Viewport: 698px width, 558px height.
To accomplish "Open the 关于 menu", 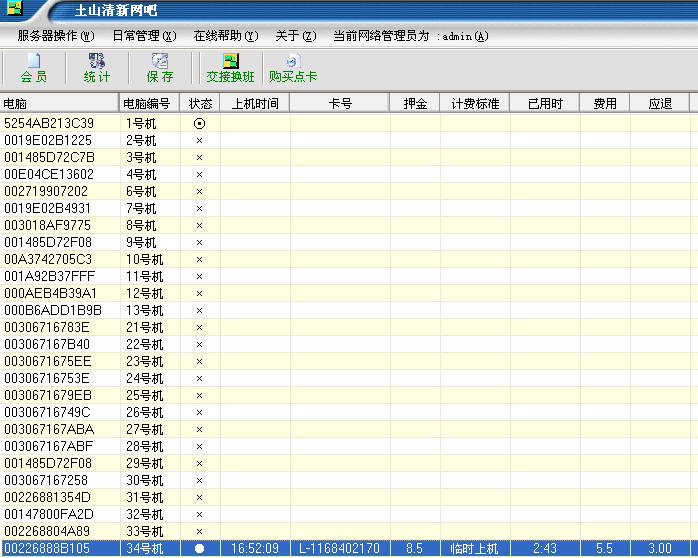I will coord(295,36).
